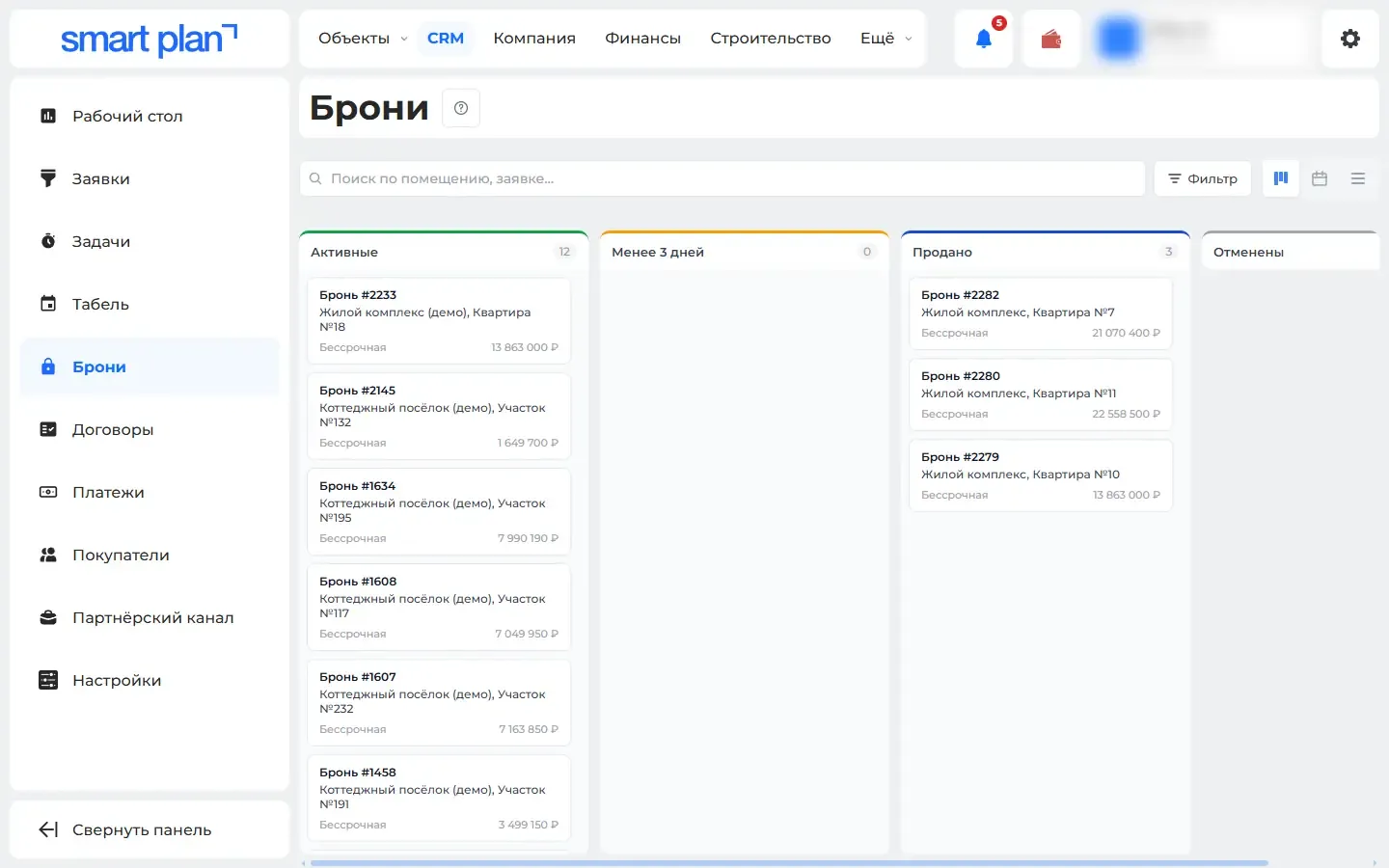
Task: Open booking card Бронь #1608
Action: point(439,608)
